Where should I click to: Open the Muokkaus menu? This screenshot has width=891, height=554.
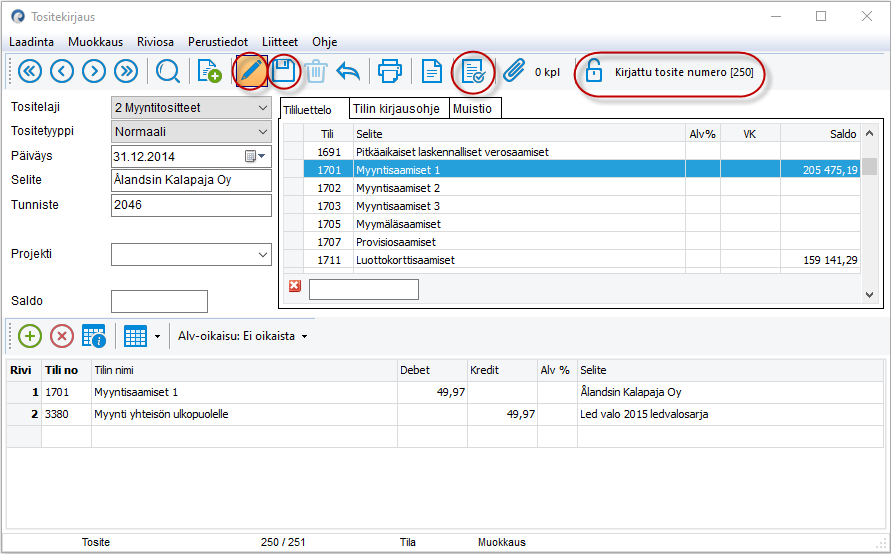coord(95,42)
